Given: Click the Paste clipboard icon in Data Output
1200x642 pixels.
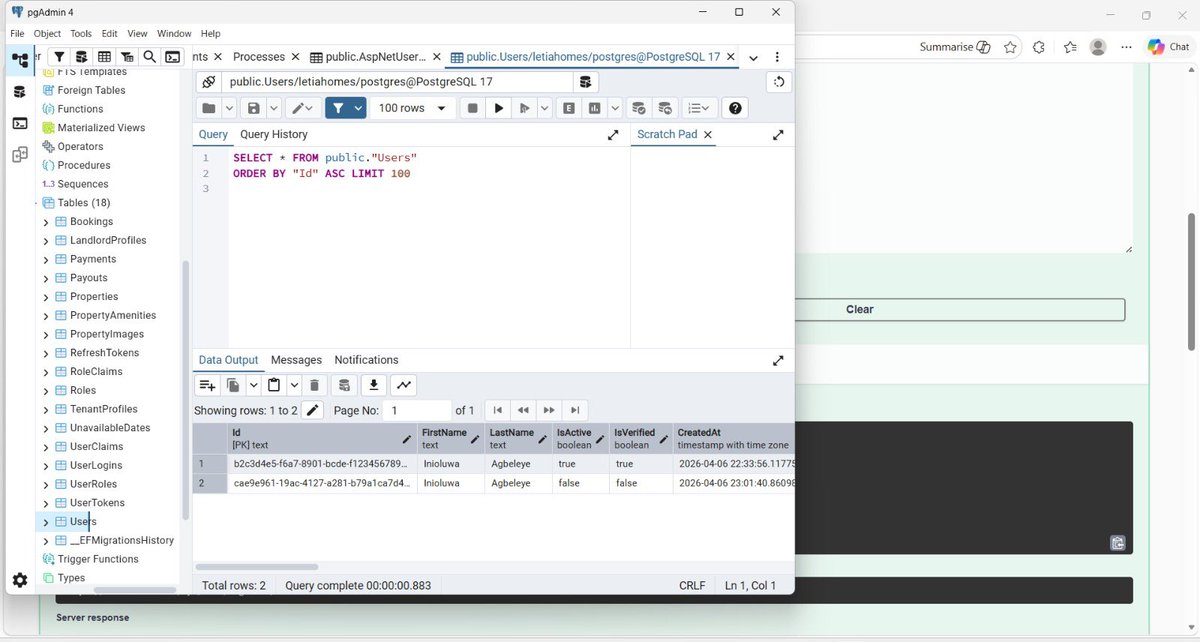Looking at the screenshot, I should click(273, 385).
